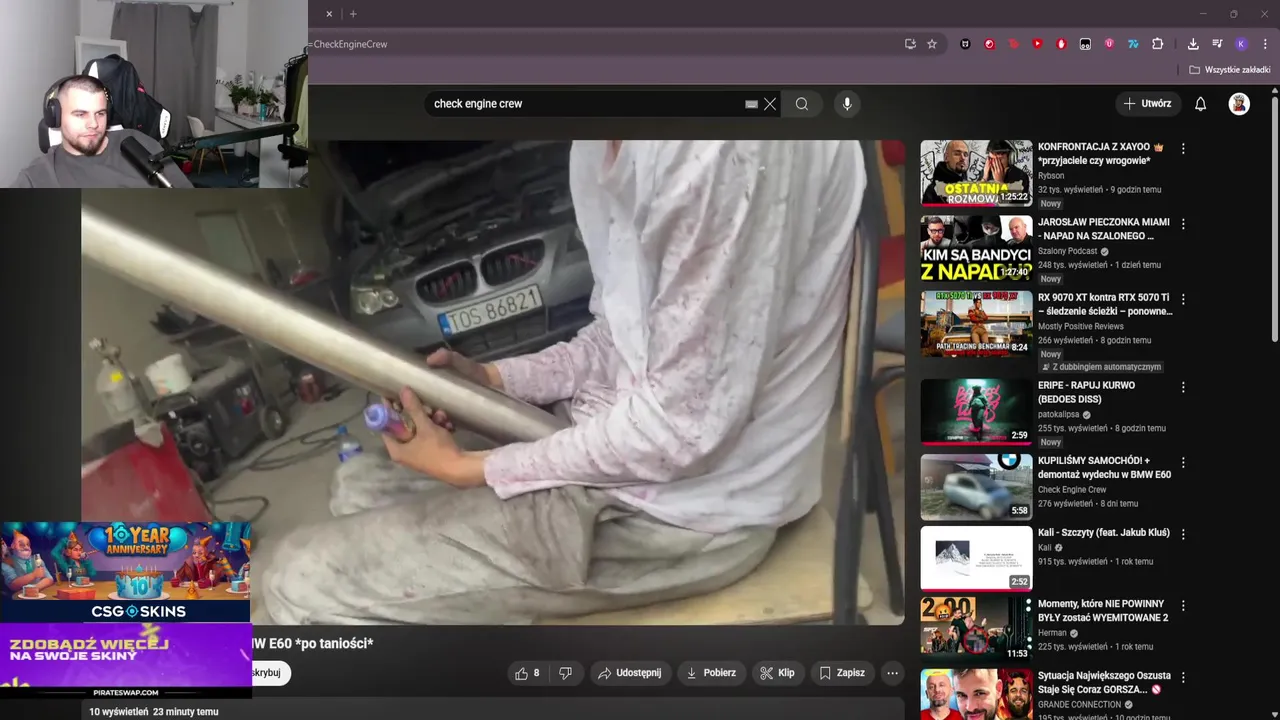Screen dimensions: 1280x720
Task: Go to the GRANDE CONNECTION channel
Action: tap(1080, 705)
